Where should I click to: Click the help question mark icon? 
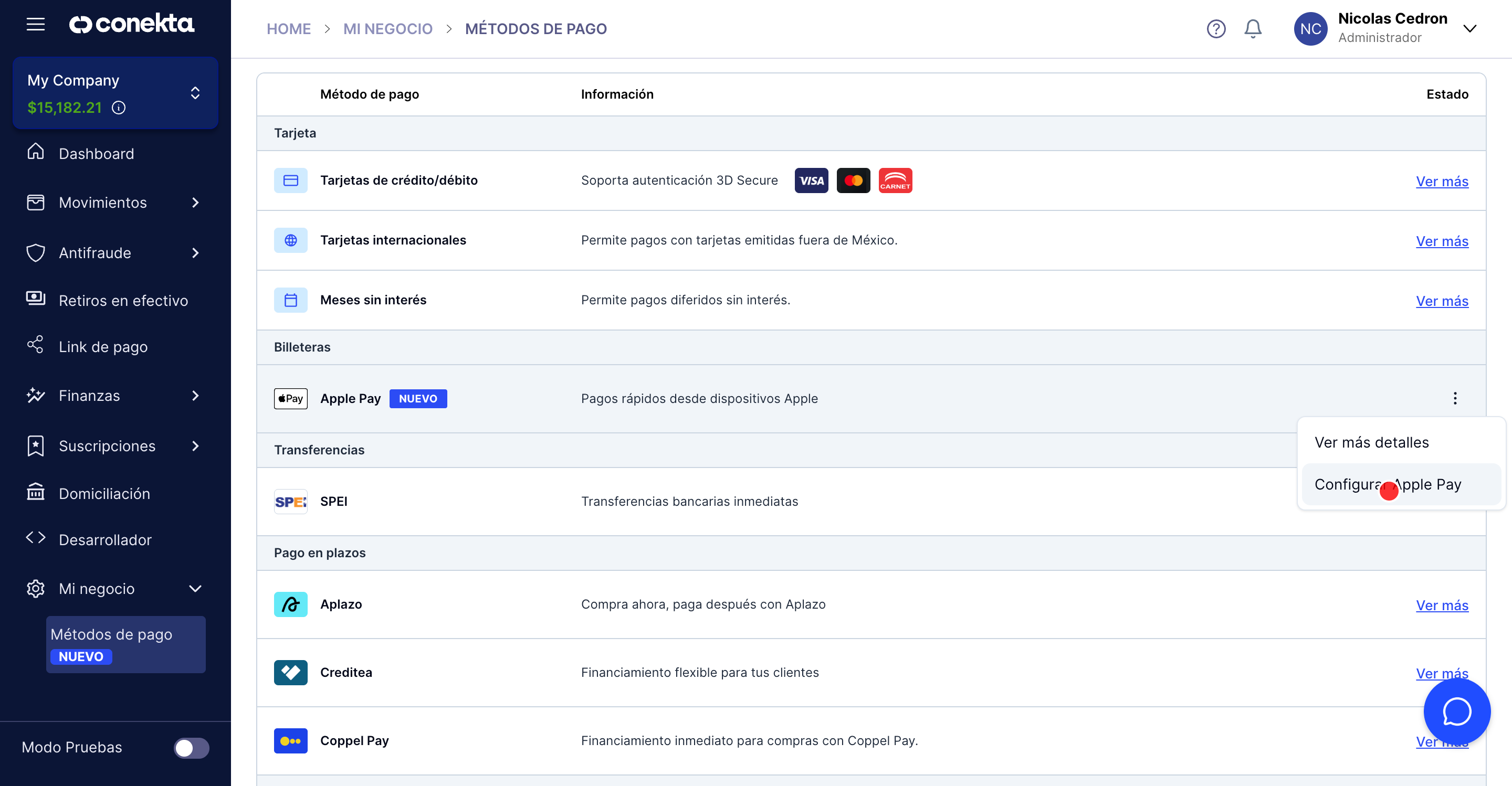pos(1215,29)
